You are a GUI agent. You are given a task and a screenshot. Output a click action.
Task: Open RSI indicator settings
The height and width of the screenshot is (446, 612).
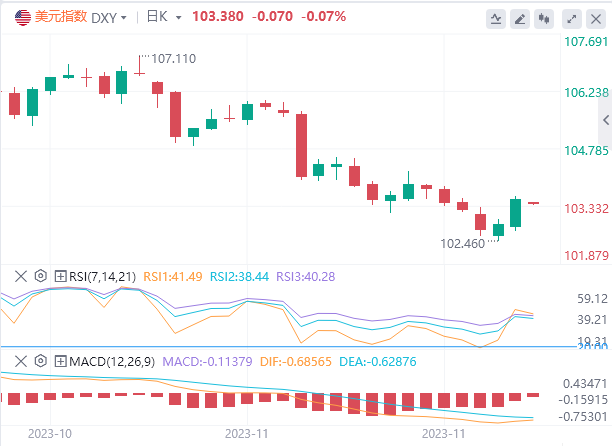[x=41, y=276]
